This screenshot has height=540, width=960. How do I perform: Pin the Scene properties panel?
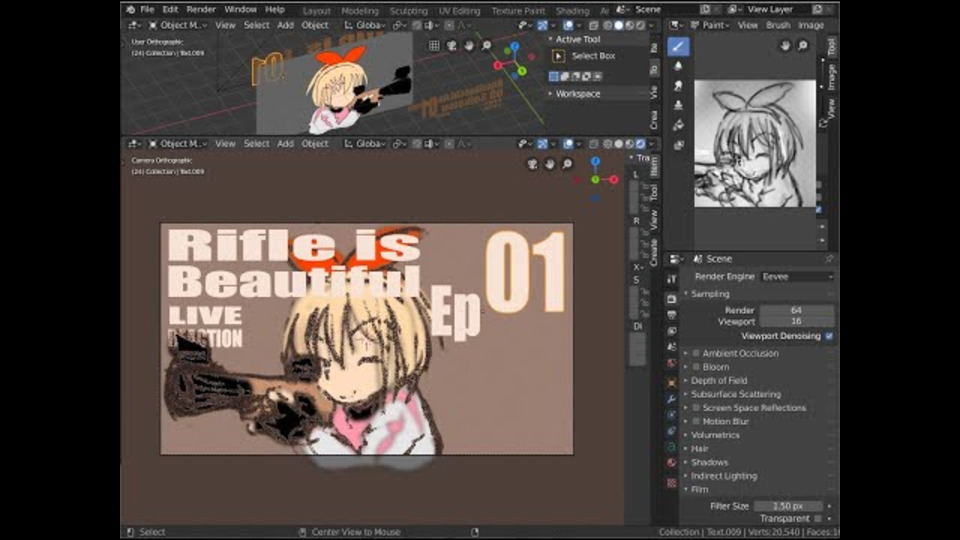[x=829, y=259]
